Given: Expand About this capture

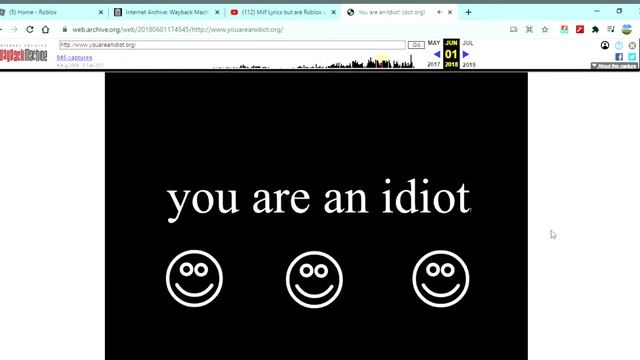Looking at the screenshot, I should coord(614,66).
